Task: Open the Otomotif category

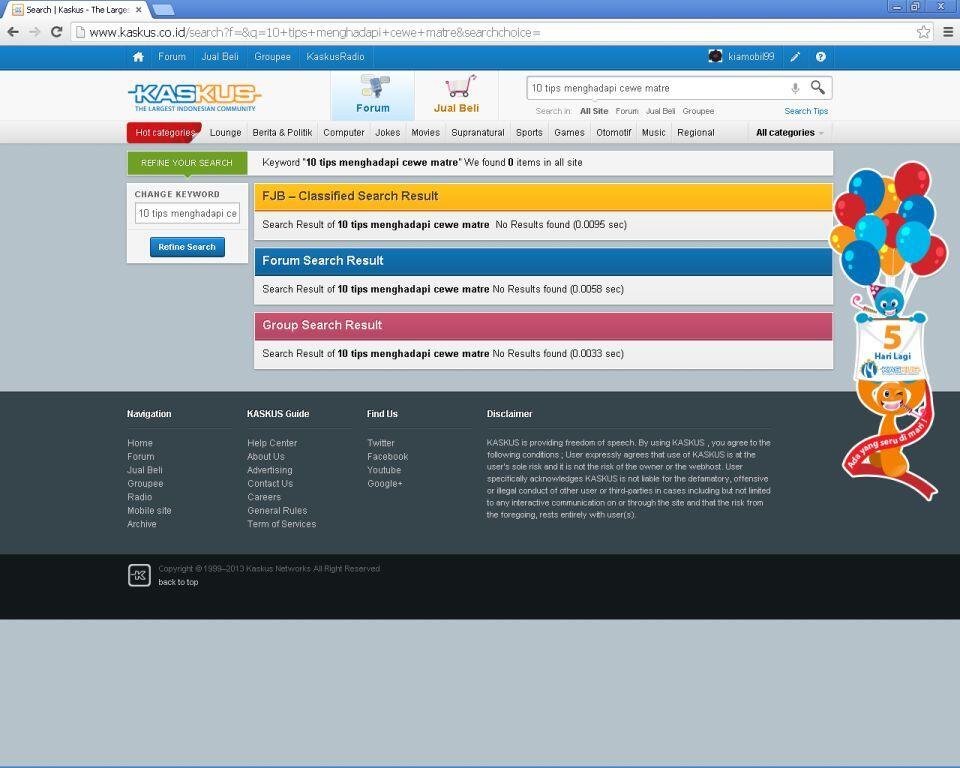Action: tap(613, 133)
